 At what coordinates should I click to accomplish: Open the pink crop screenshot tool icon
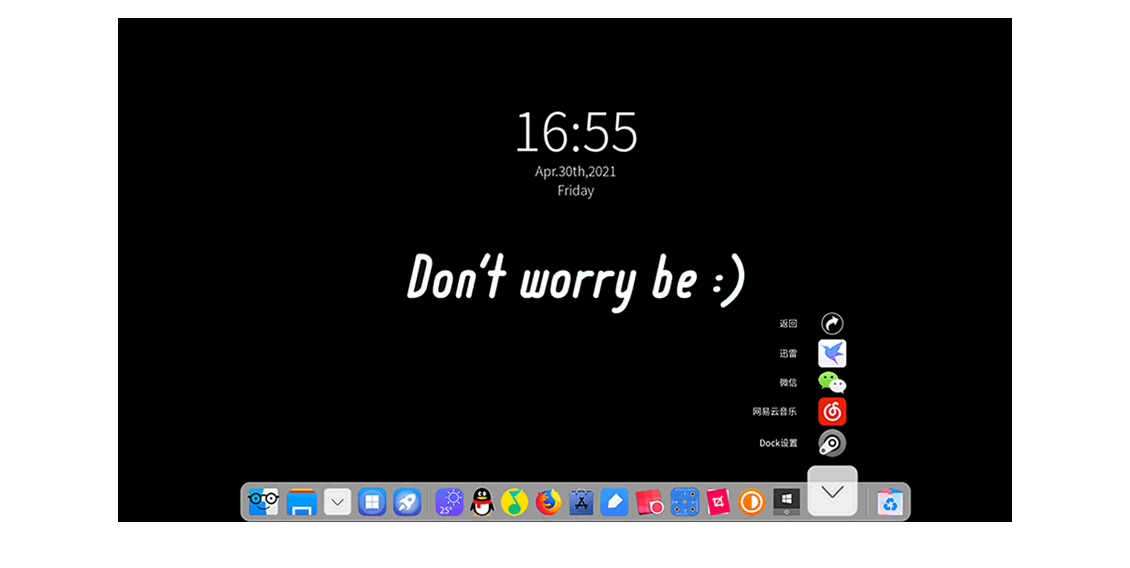coord(718,502)
